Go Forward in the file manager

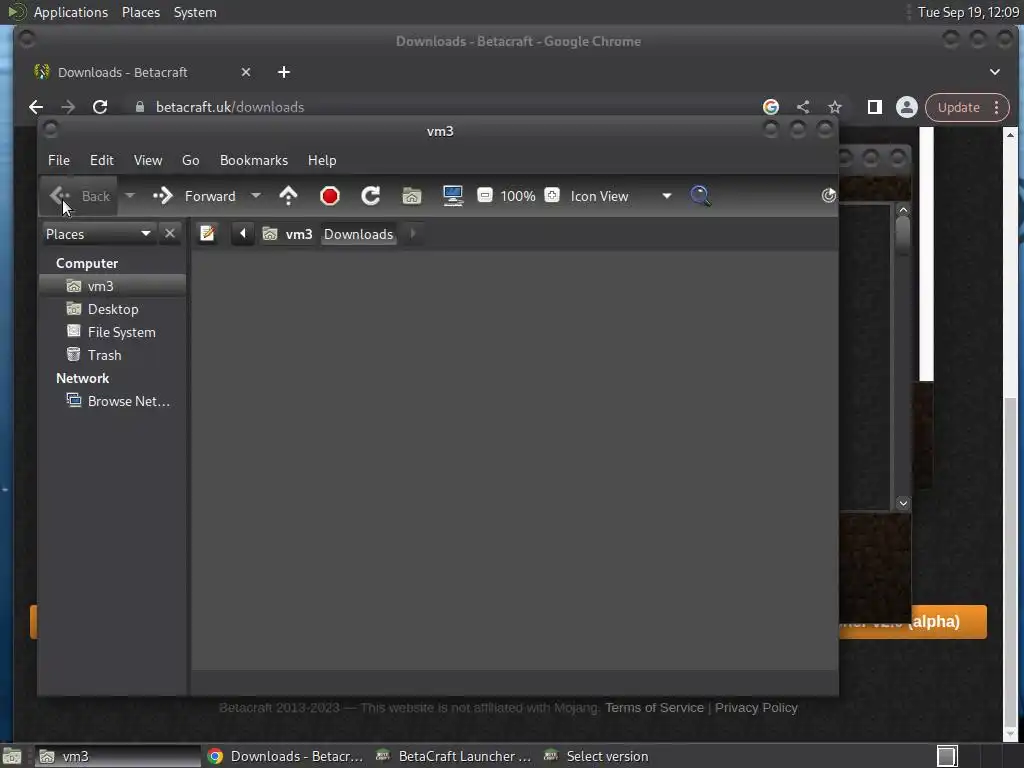coord(194,196)
